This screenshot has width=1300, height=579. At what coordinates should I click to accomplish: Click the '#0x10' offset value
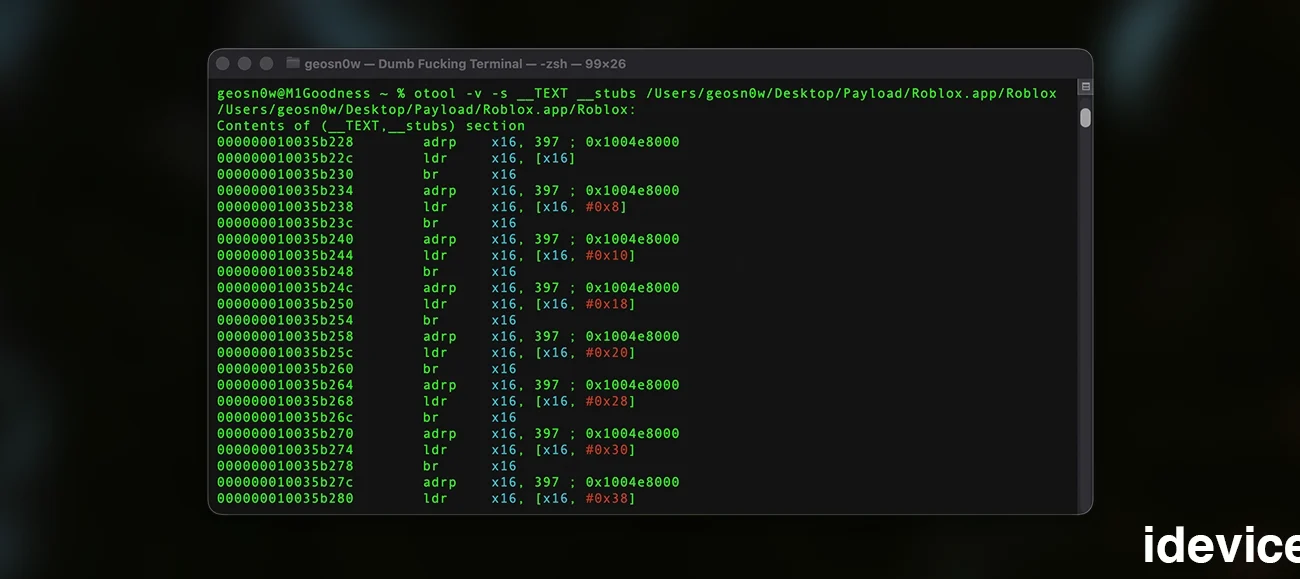(606, 255)
